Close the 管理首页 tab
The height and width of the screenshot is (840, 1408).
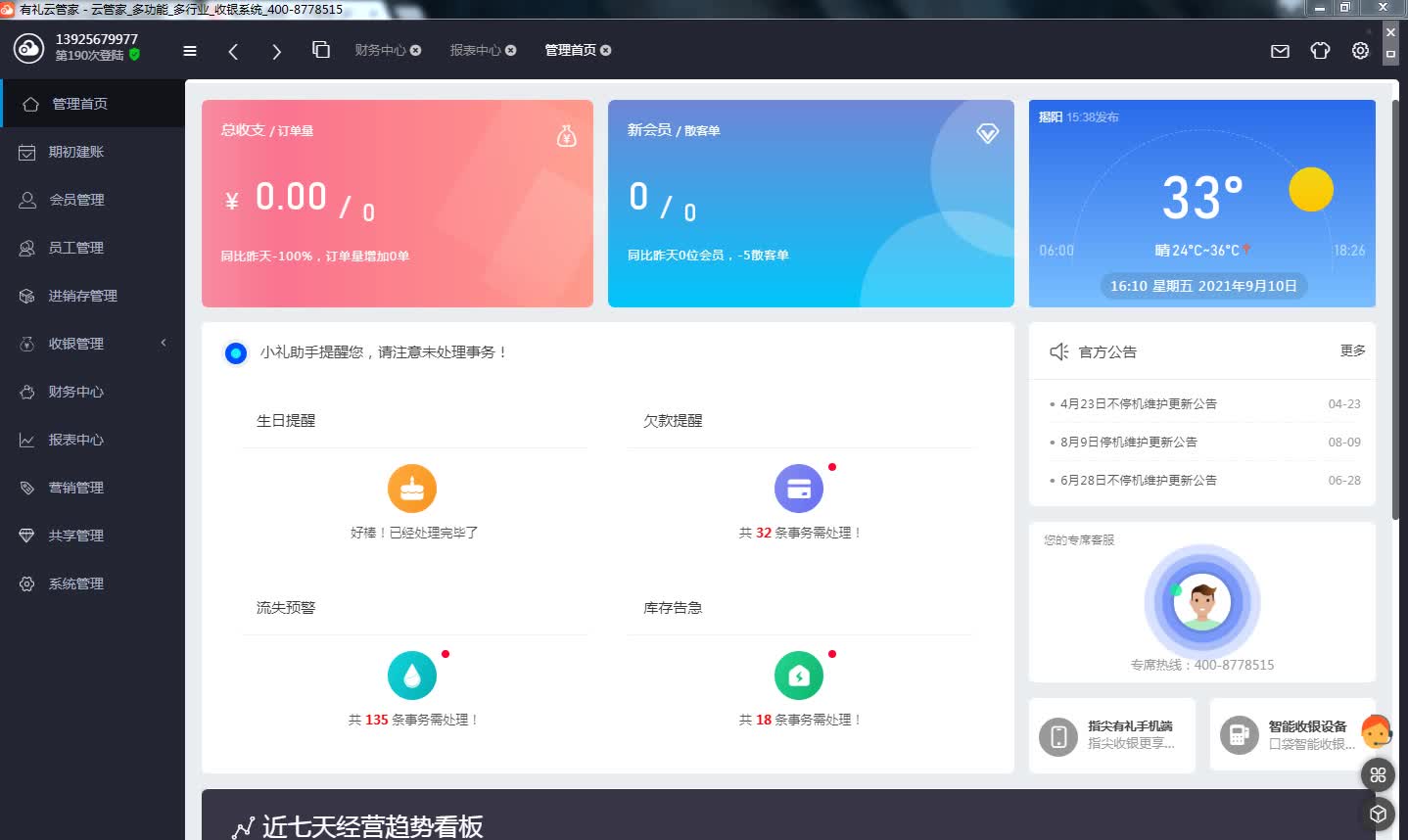pyautogui.click(x=605, y=50)
